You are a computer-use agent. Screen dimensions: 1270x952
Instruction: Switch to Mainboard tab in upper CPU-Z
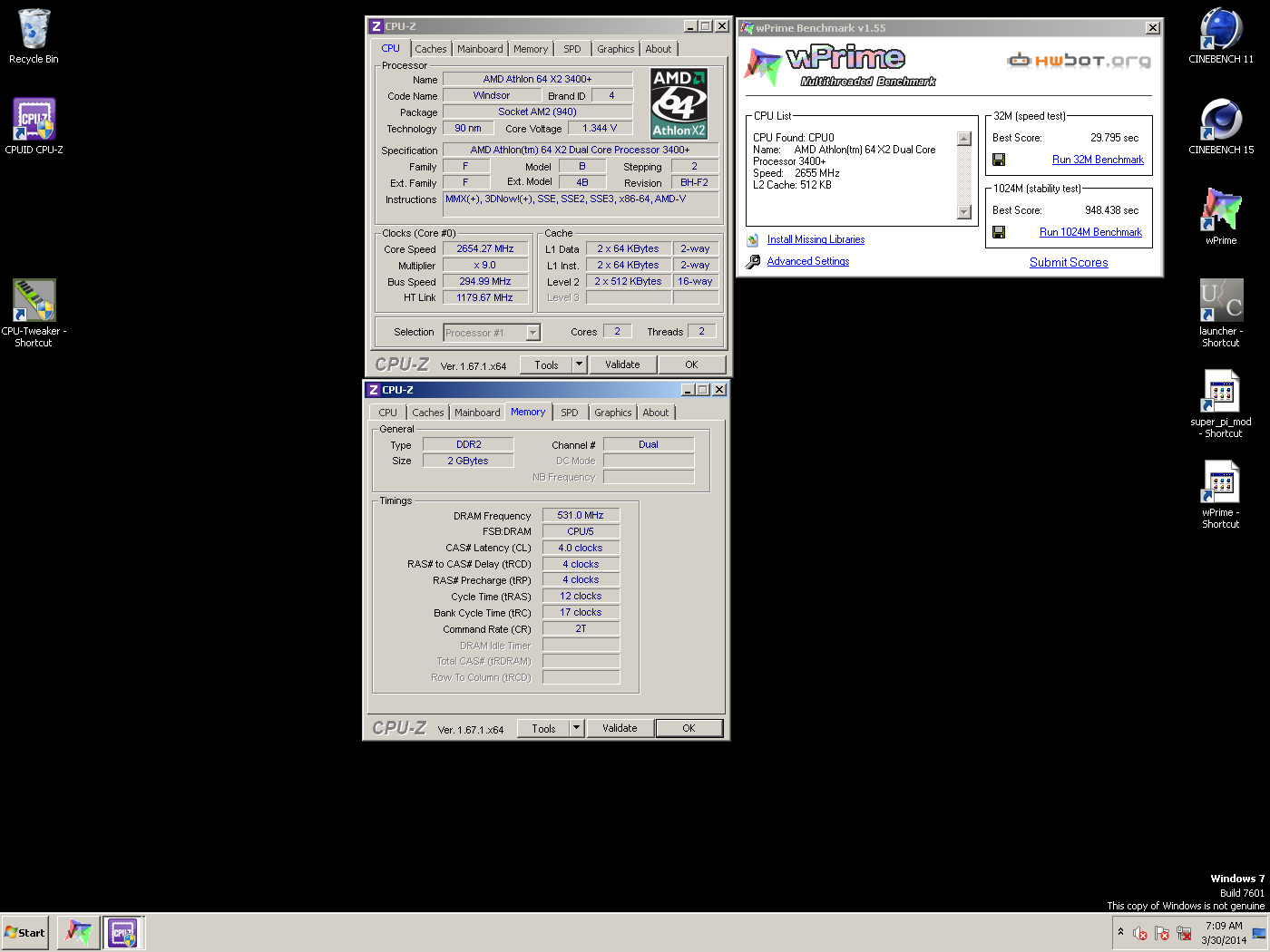coord(480,49)
